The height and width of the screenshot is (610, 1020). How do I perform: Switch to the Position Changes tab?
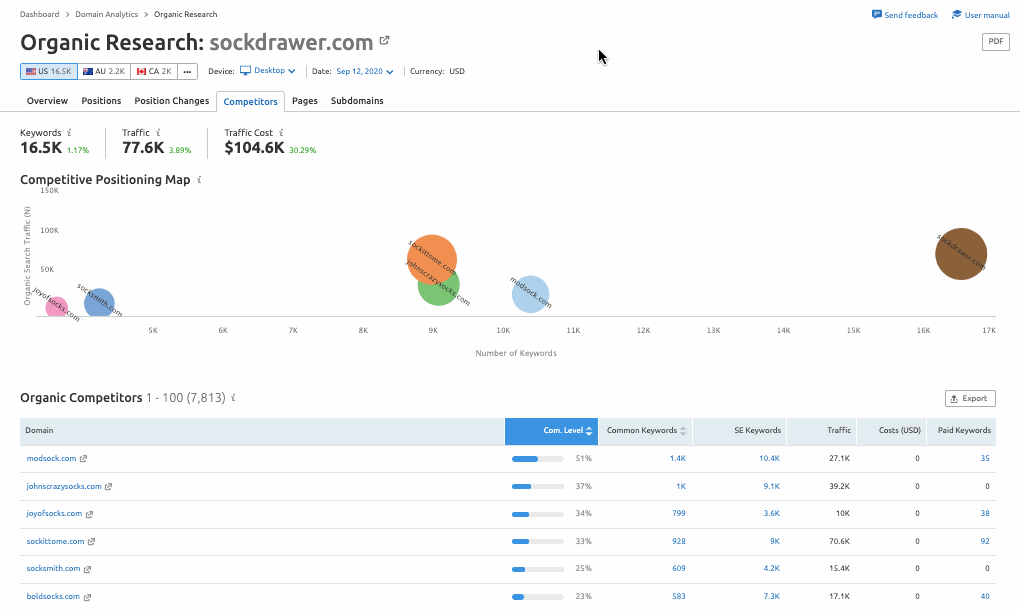click(172, 101)
